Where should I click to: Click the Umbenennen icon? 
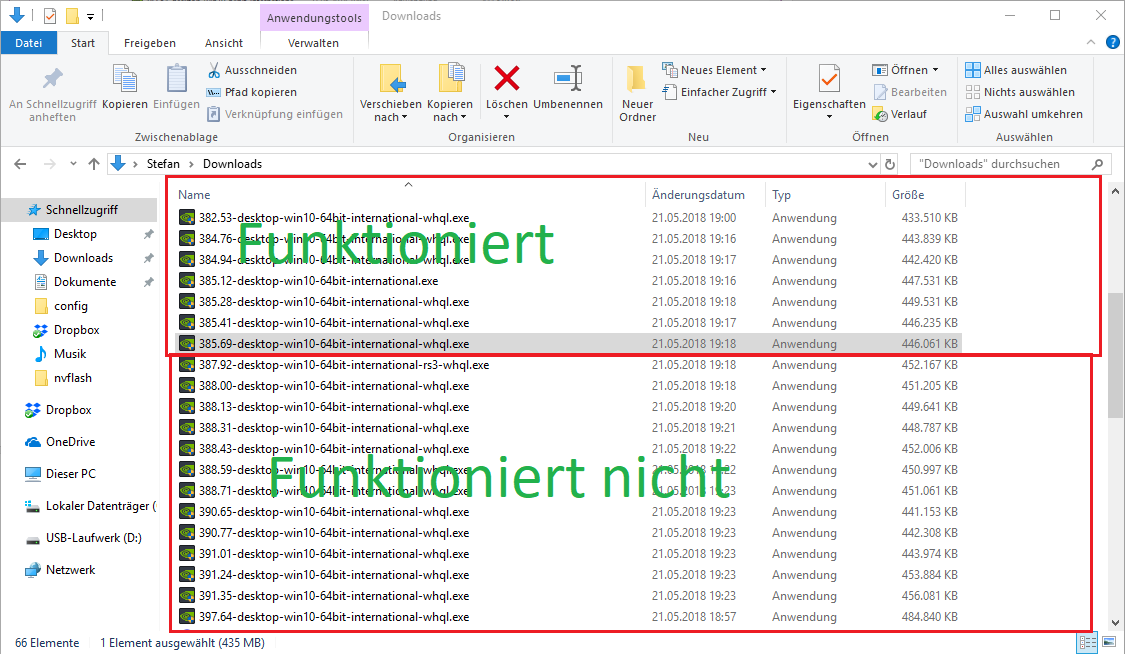568,78
